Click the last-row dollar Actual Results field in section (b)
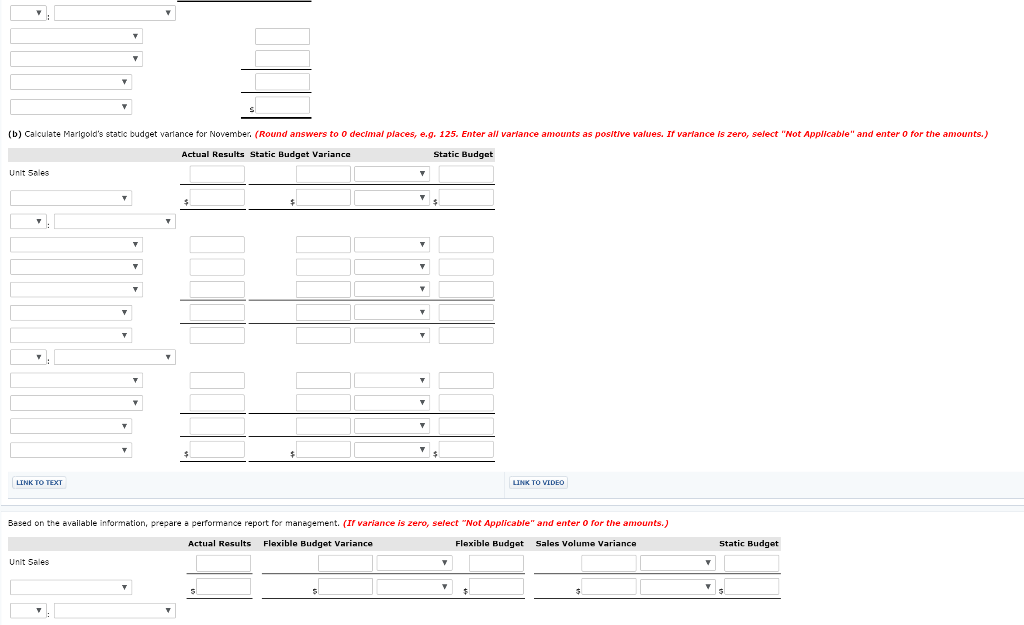This screenshot has width=1024, height=625. [x=217, y=449]
